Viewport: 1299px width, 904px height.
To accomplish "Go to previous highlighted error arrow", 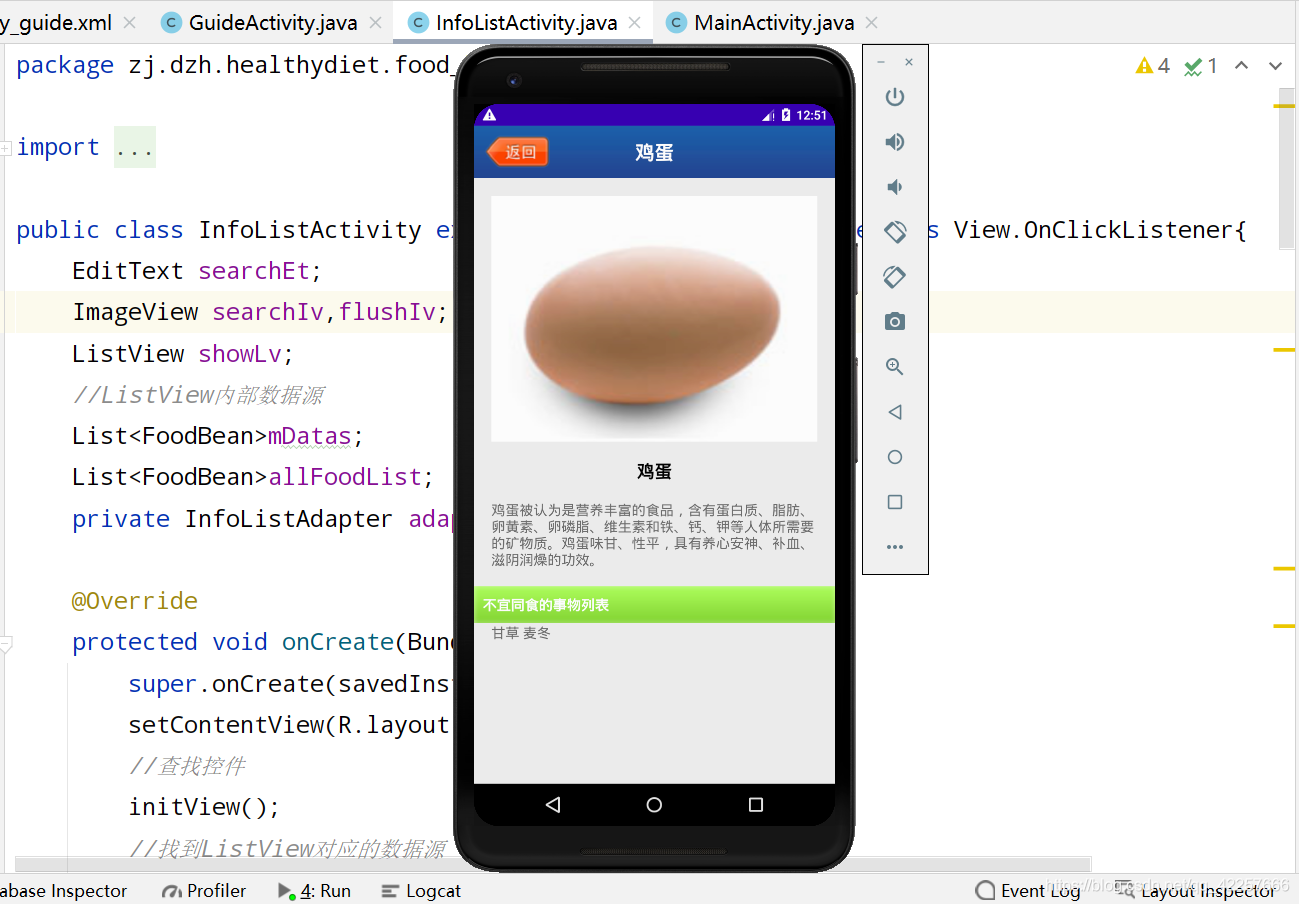I will tap(1241, 66).
